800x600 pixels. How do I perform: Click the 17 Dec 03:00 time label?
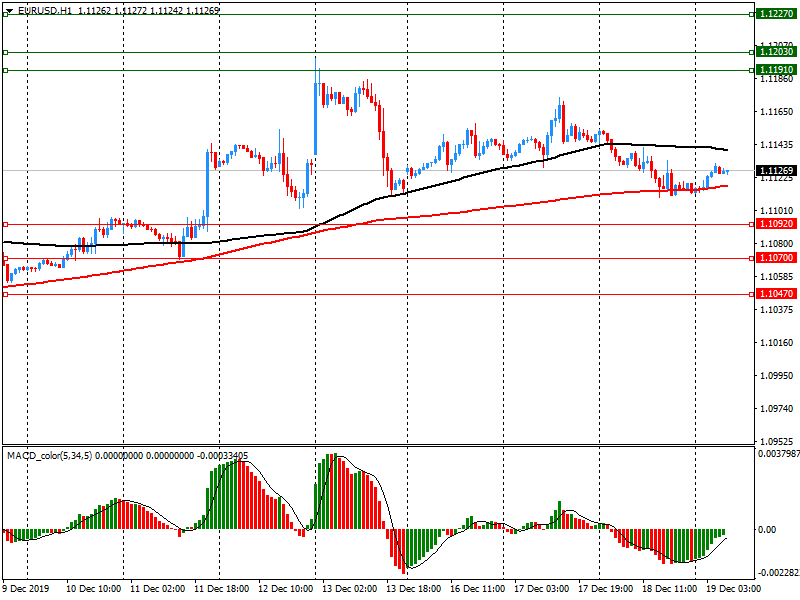pos(542,589)
